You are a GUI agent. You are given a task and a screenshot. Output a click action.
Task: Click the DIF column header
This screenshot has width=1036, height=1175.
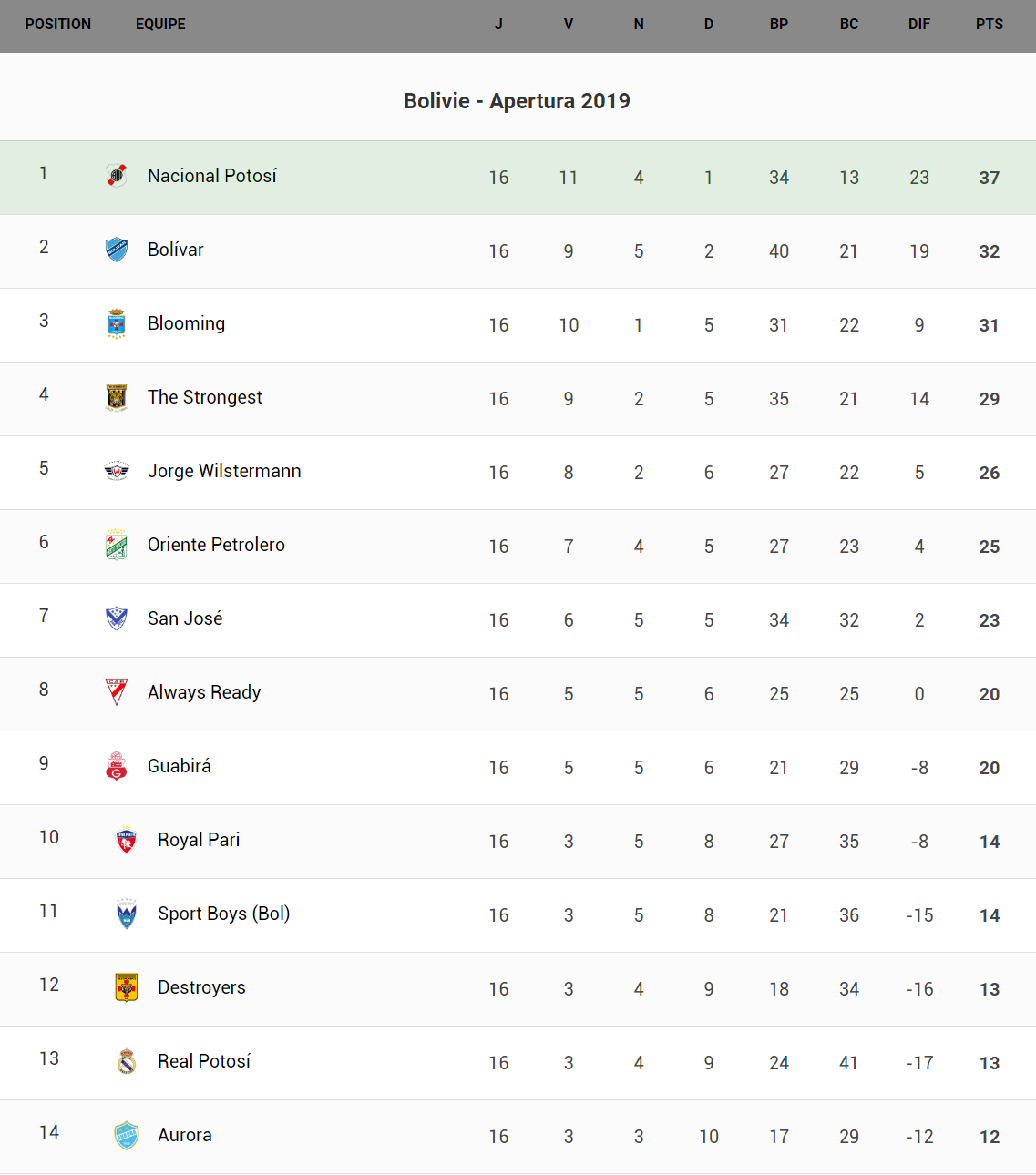pyautogui.click(x=918, y=25)
